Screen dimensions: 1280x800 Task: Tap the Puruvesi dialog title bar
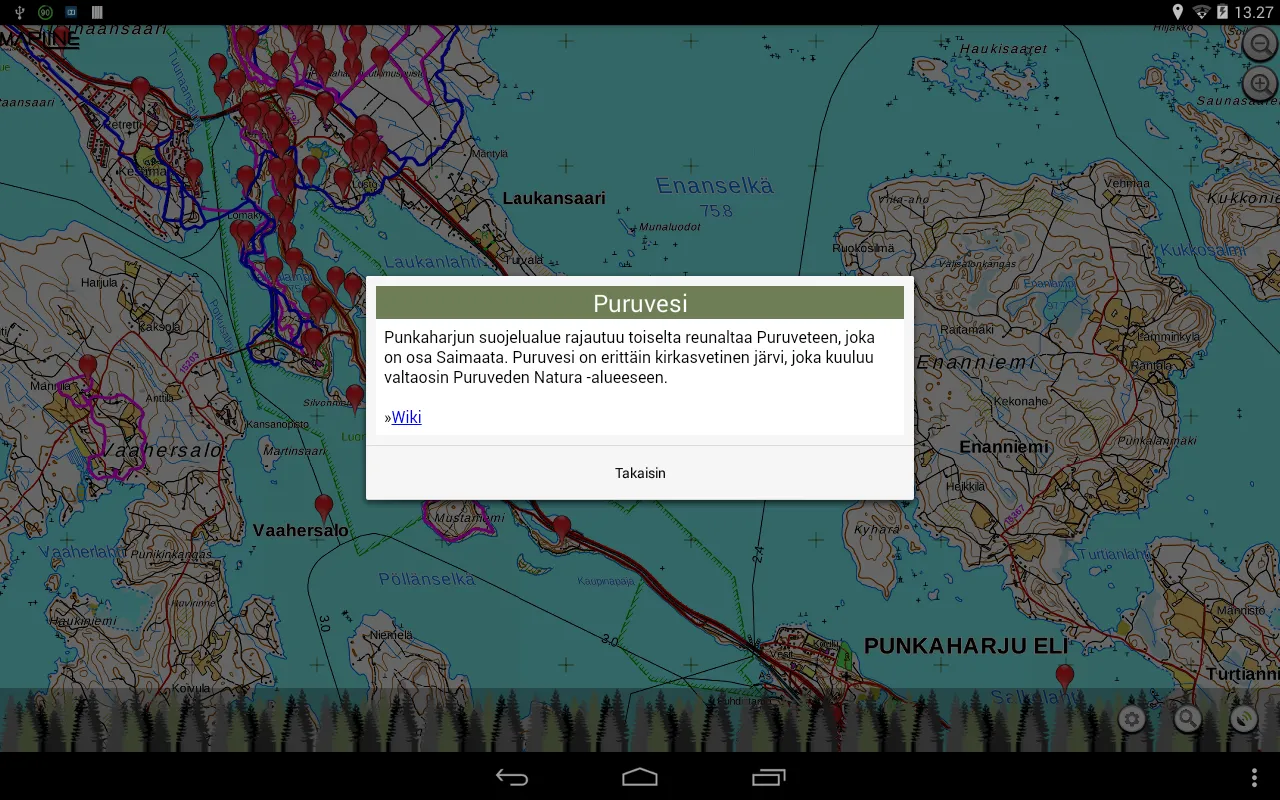point(640,303)
